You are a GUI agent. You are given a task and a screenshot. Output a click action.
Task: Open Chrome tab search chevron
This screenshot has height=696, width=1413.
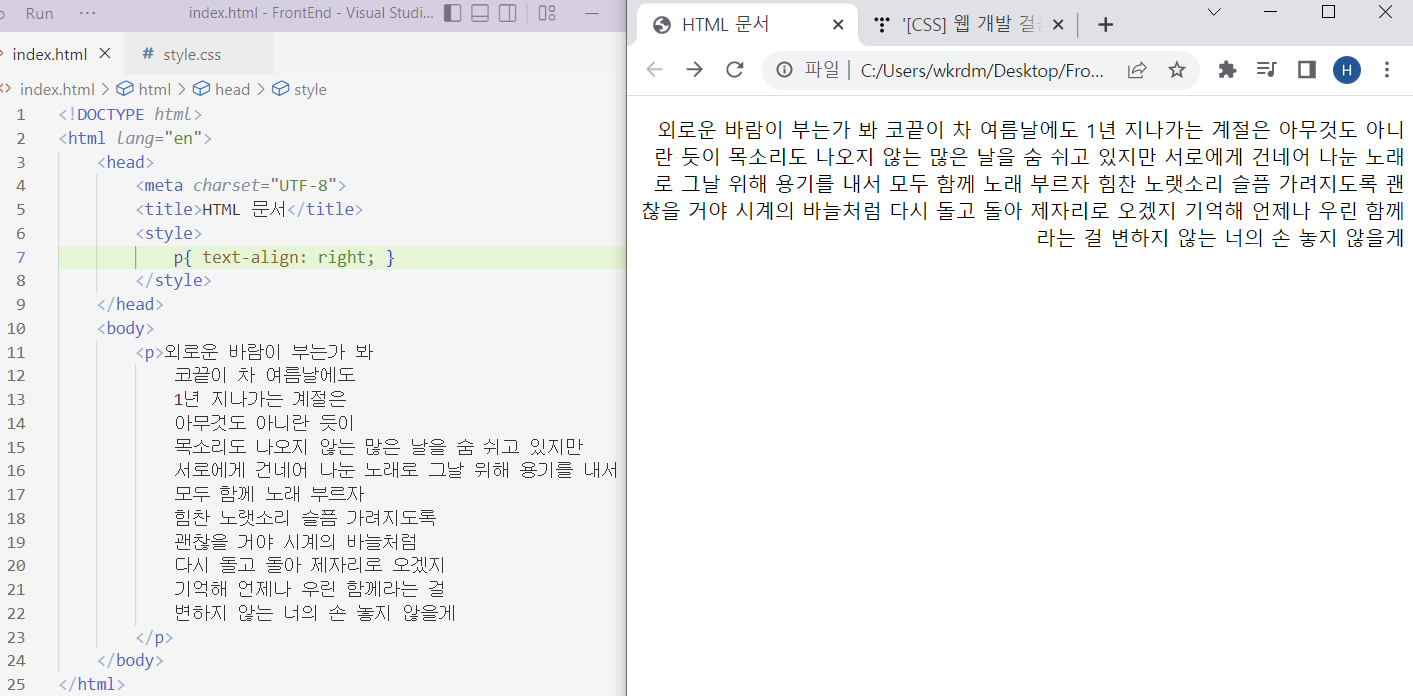(1214, 12)
